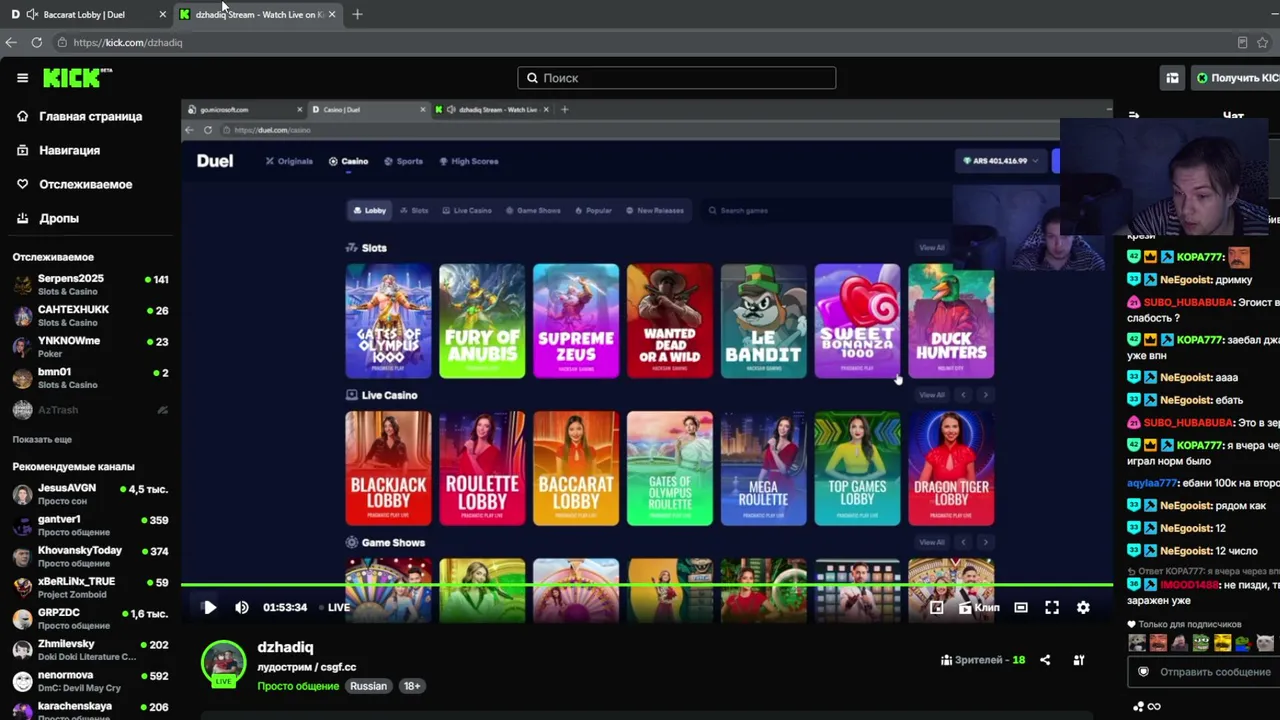Image resolution: width=1280 pixels, height=720 pixels.
Task: Toggle theater mode in the player
Action: [1021, 607]
